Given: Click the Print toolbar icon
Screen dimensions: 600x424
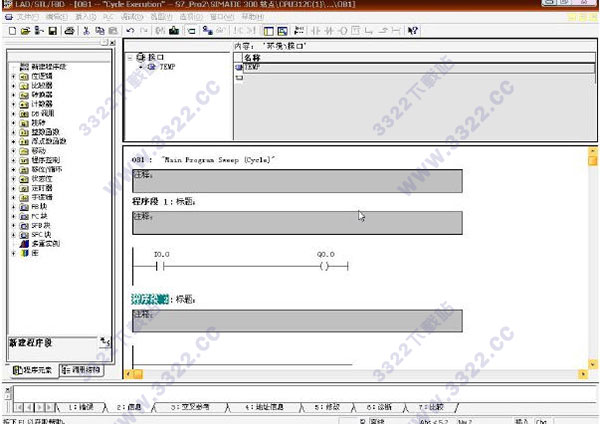Looking at the screenshot, I should click(69, 31).
